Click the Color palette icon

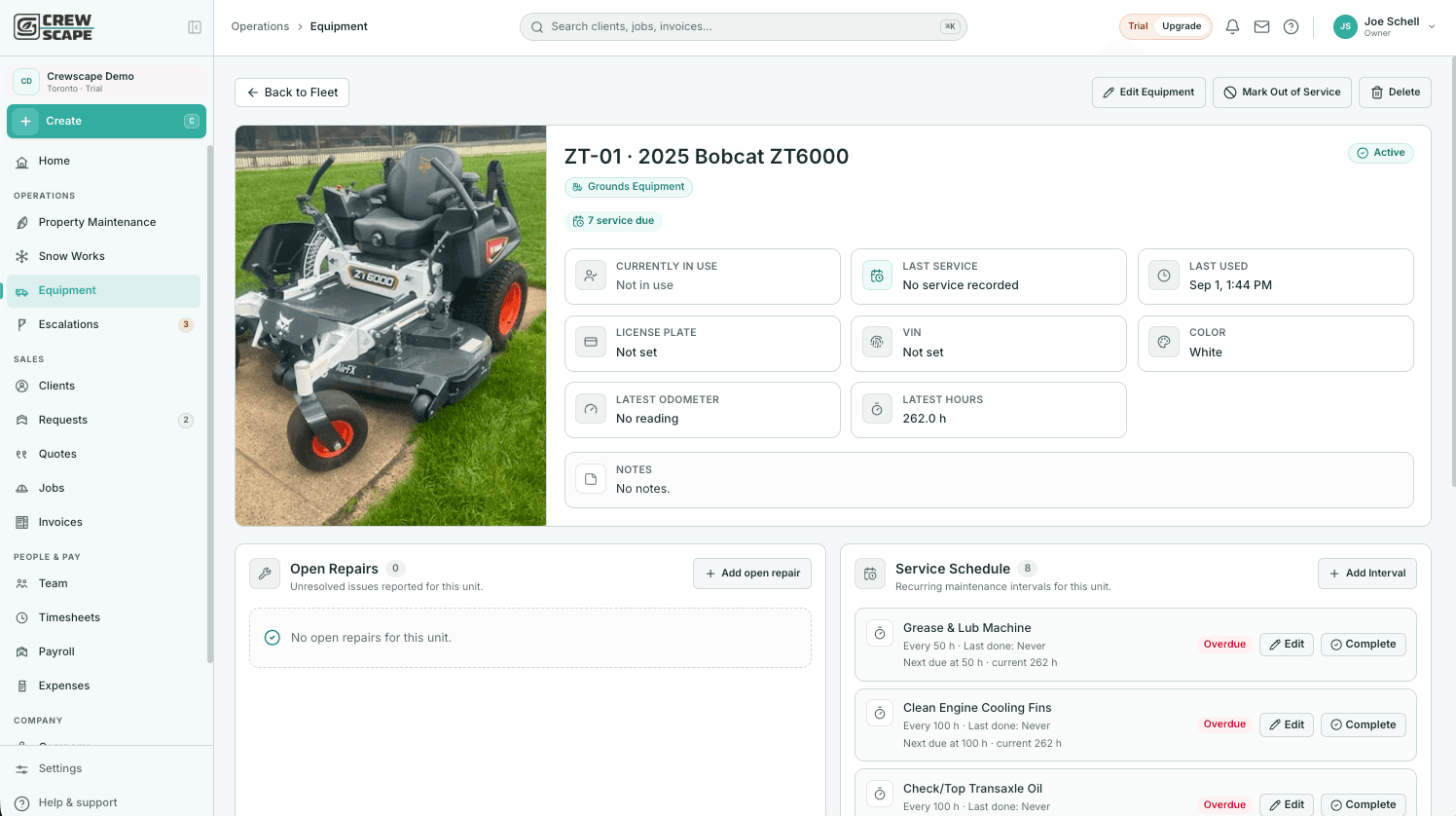(x=1164, y=343)
